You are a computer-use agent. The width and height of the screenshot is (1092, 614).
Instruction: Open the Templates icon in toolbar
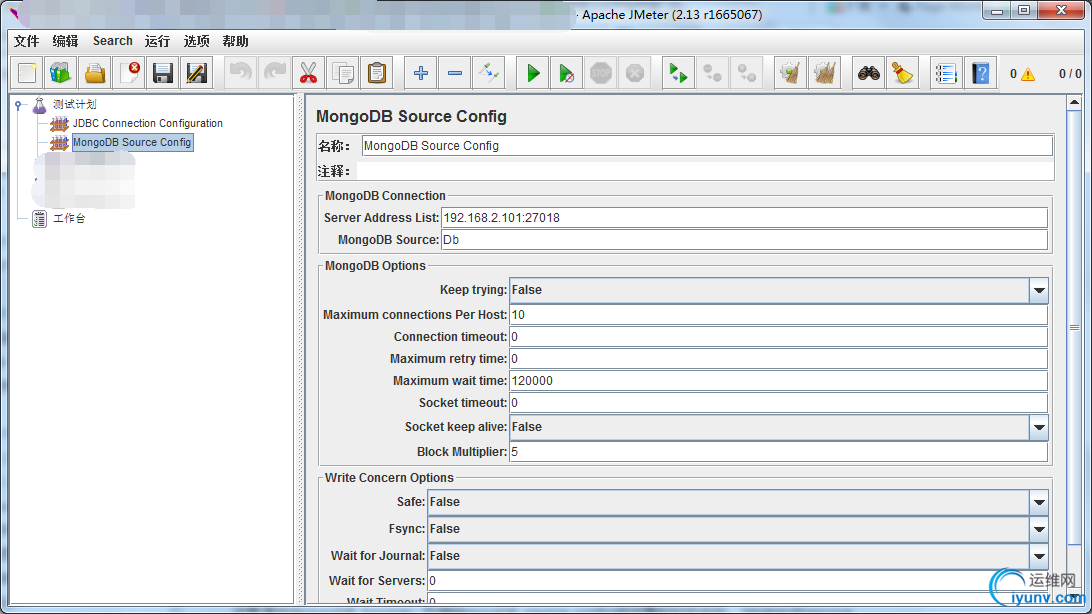click(x=61, y=73)
